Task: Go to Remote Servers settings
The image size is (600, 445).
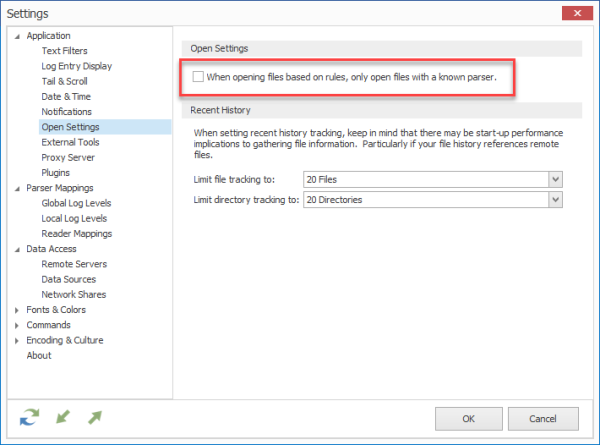Action: 74,264
